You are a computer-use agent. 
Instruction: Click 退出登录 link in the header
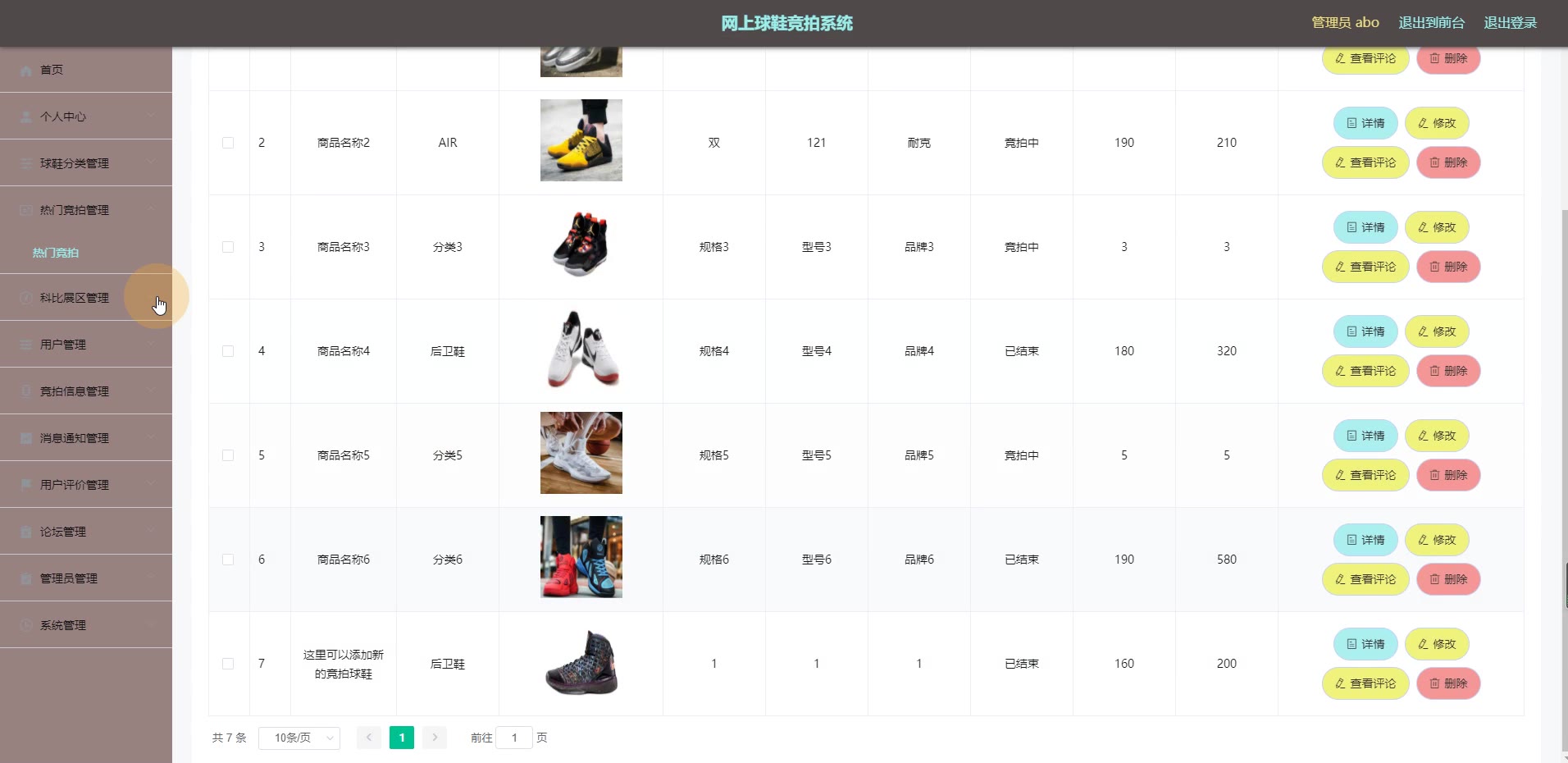(x=1510, y=23)
